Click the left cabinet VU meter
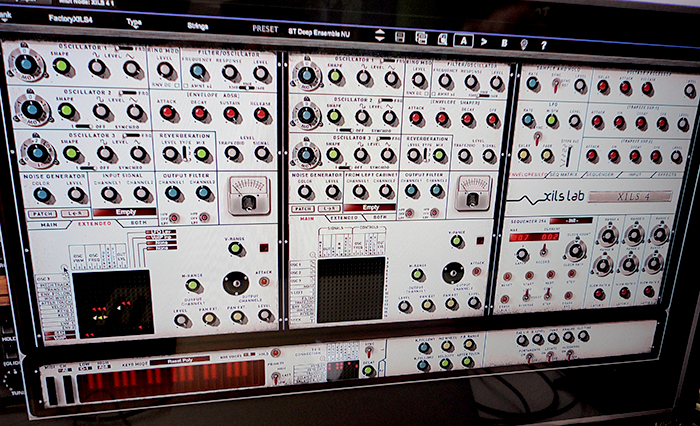 (249, 195)
